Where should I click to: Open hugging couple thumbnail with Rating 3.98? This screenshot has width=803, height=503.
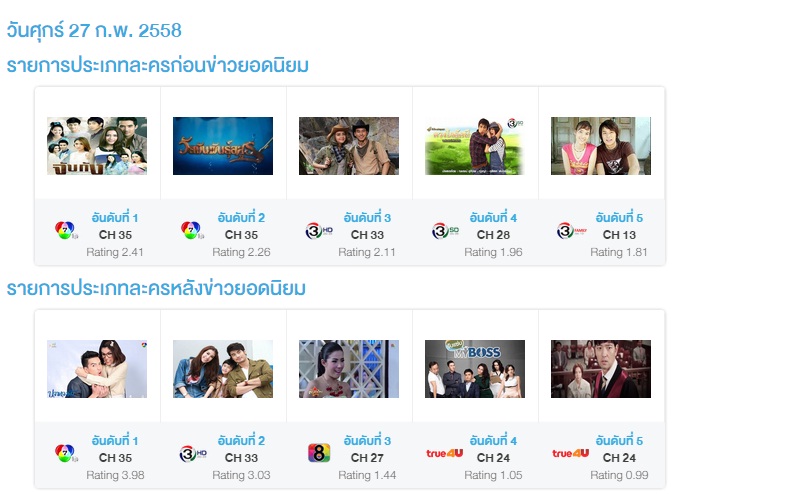tap(97, 369)
